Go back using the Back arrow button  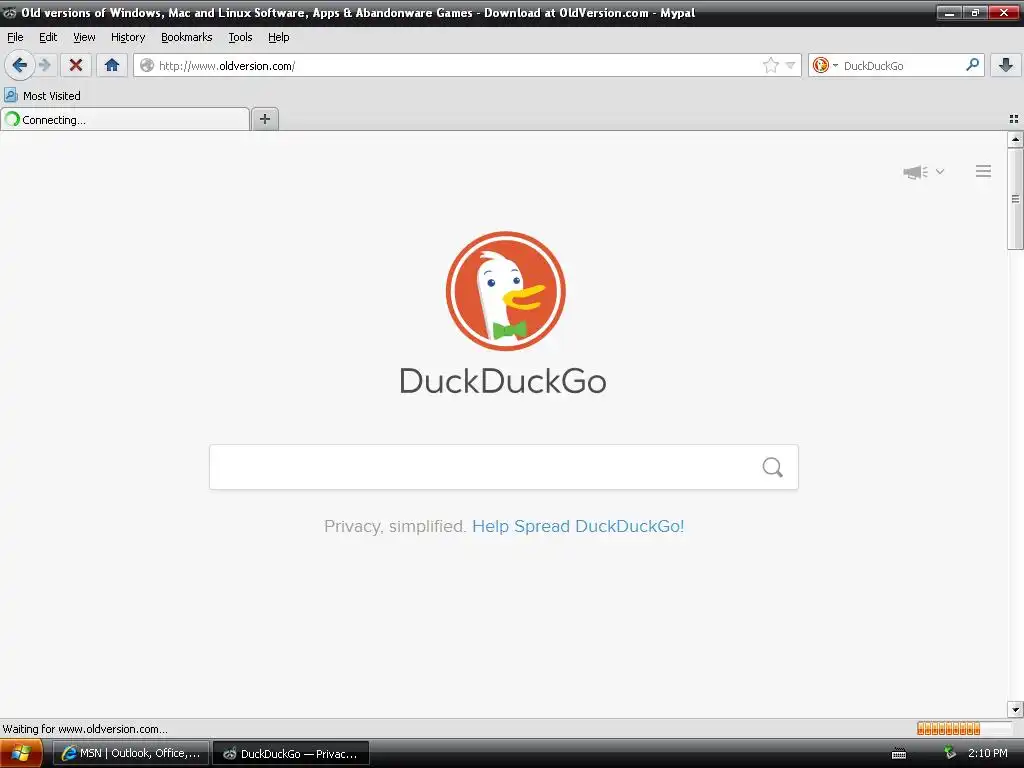[20, 65]
